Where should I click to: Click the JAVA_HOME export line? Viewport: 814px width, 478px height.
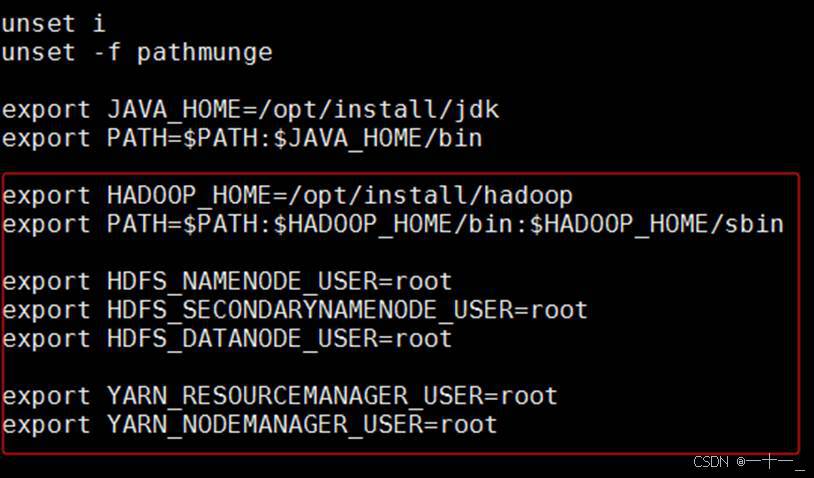[250, 111]
